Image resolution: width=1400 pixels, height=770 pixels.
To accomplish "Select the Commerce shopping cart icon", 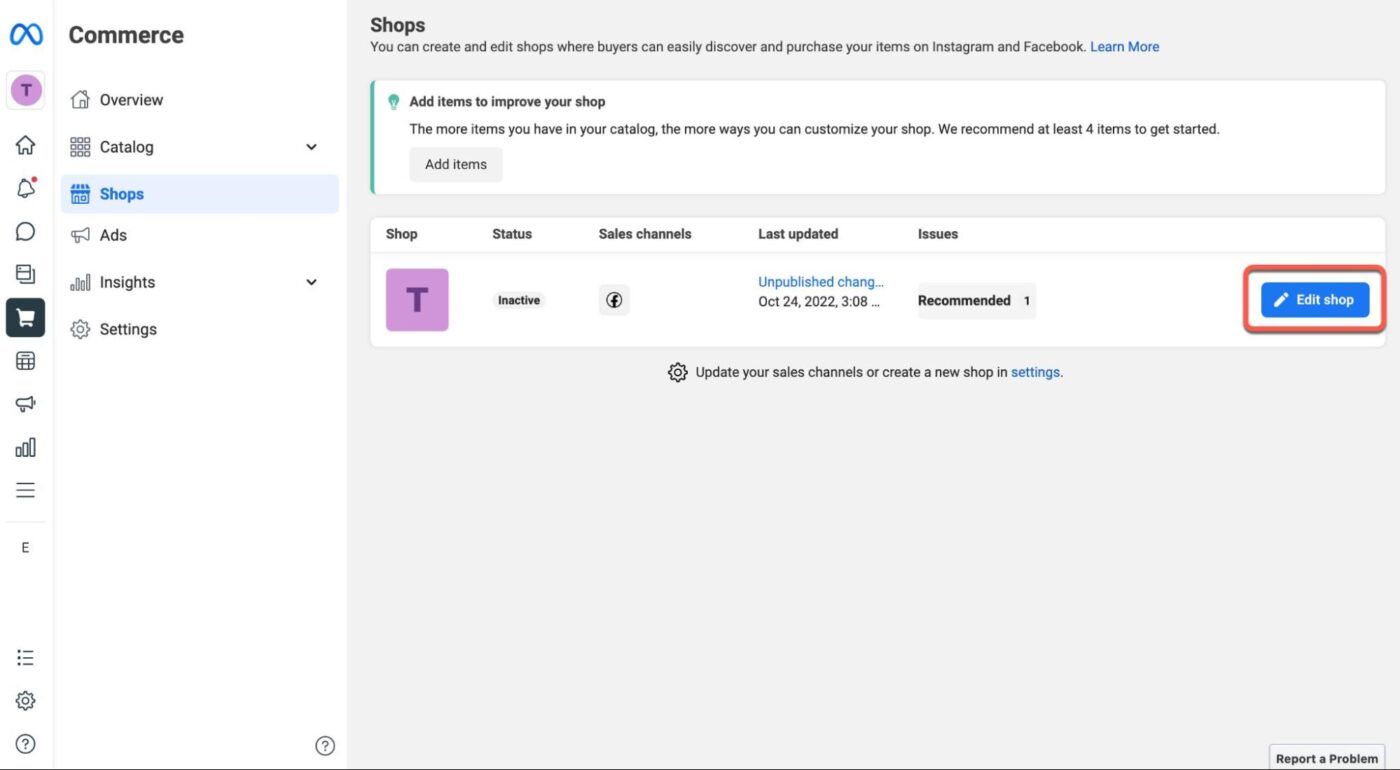I will [26, 318].
